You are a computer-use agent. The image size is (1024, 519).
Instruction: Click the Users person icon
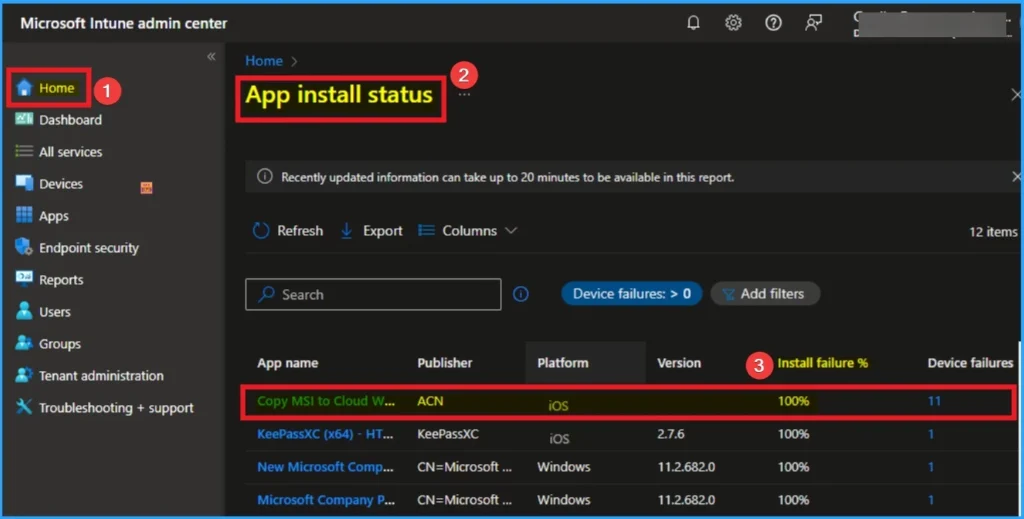click(x=24, y=311)
